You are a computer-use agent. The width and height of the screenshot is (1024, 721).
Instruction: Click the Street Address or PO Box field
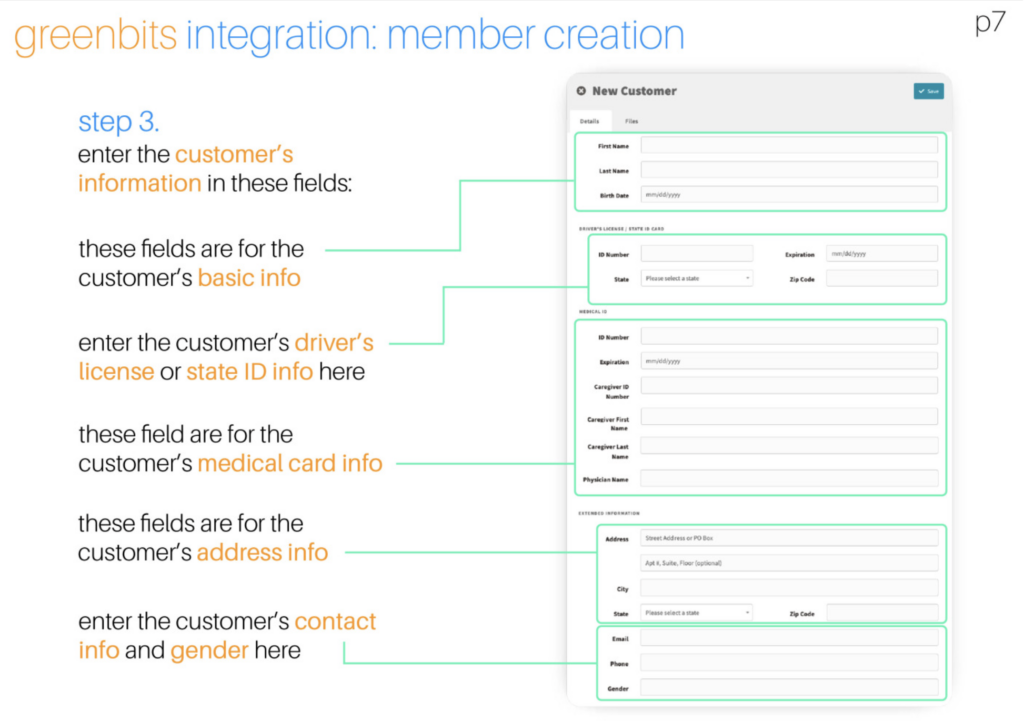coord(789,538)
